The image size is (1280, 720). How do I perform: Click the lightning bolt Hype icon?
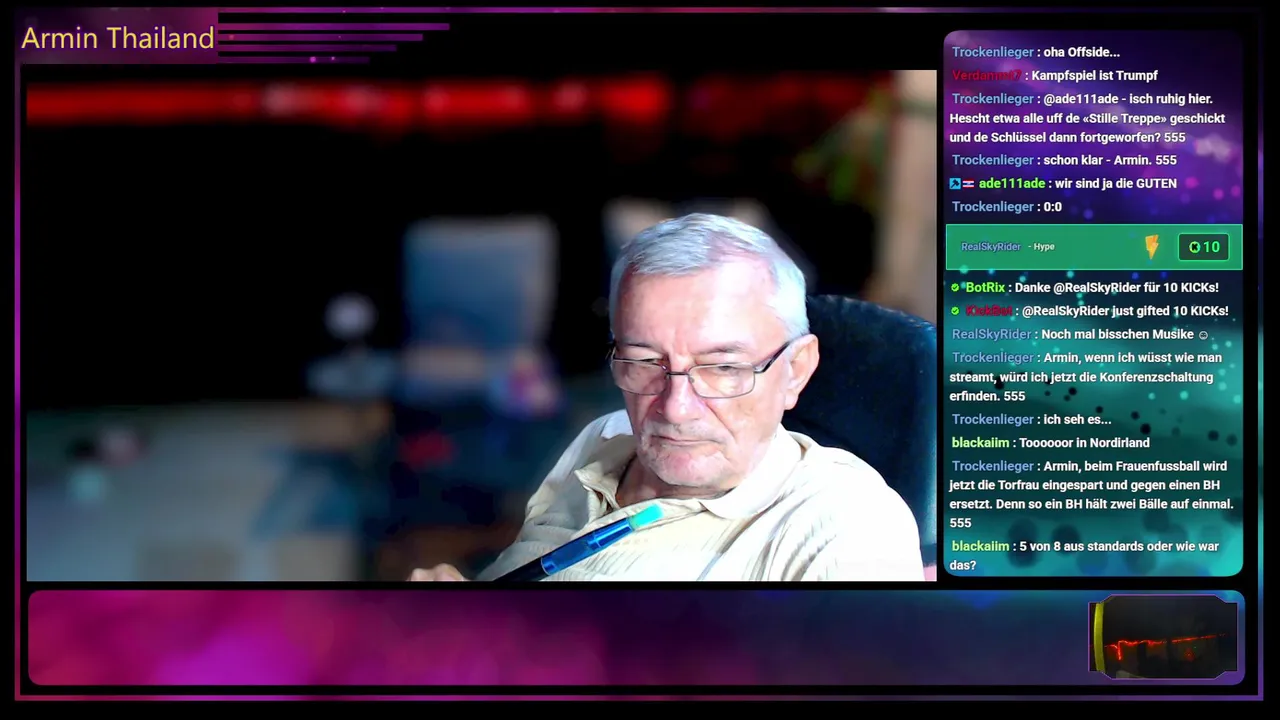click(x=1152, y=247)
